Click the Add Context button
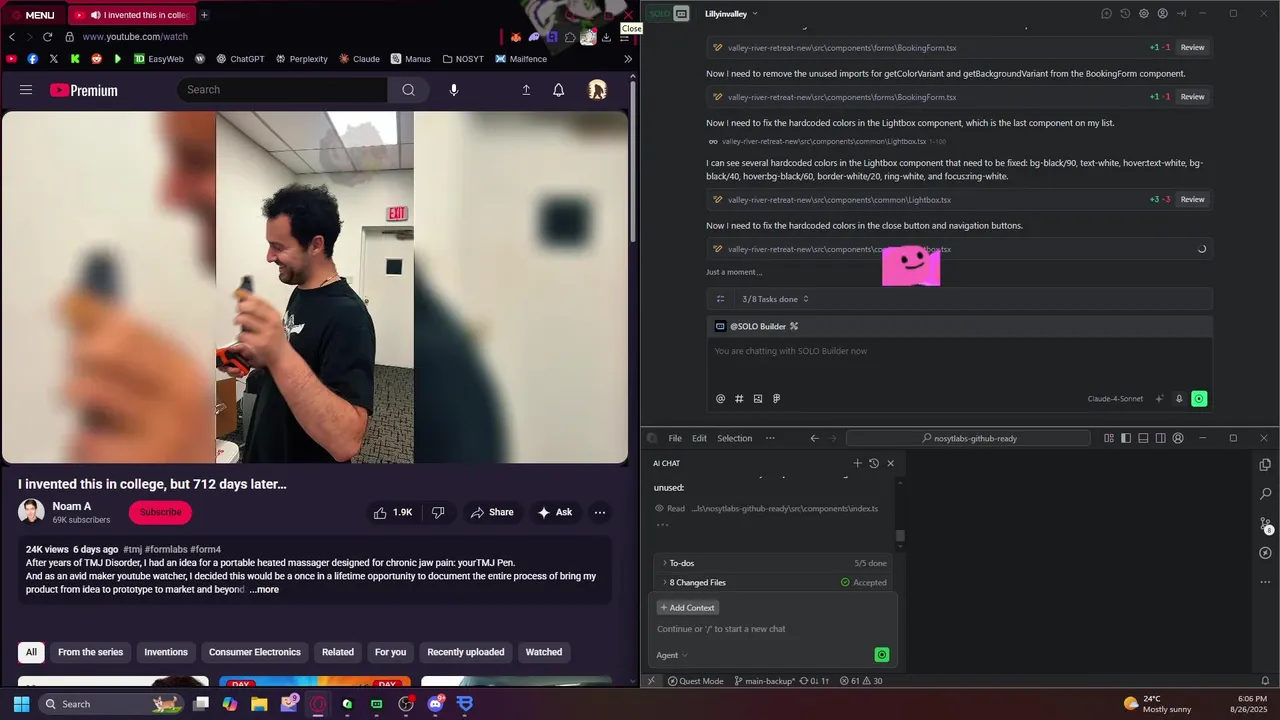This screenshot has height=720, width=1280. (688, 608)
